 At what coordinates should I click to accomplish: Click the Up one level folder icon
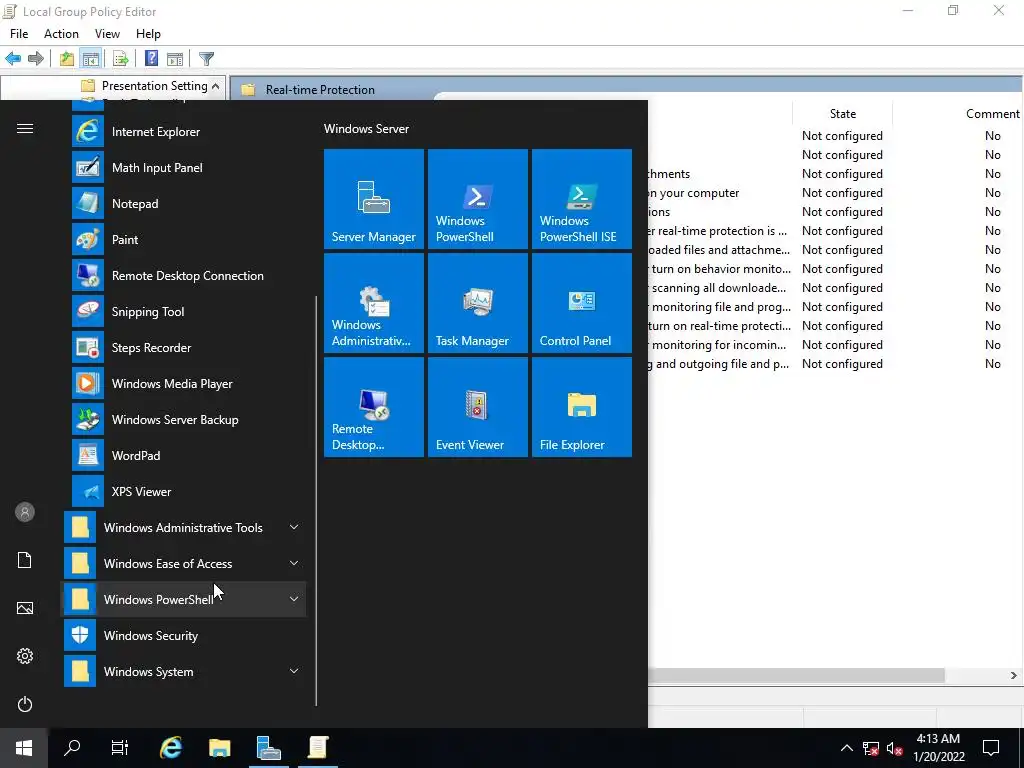point(67,59)
